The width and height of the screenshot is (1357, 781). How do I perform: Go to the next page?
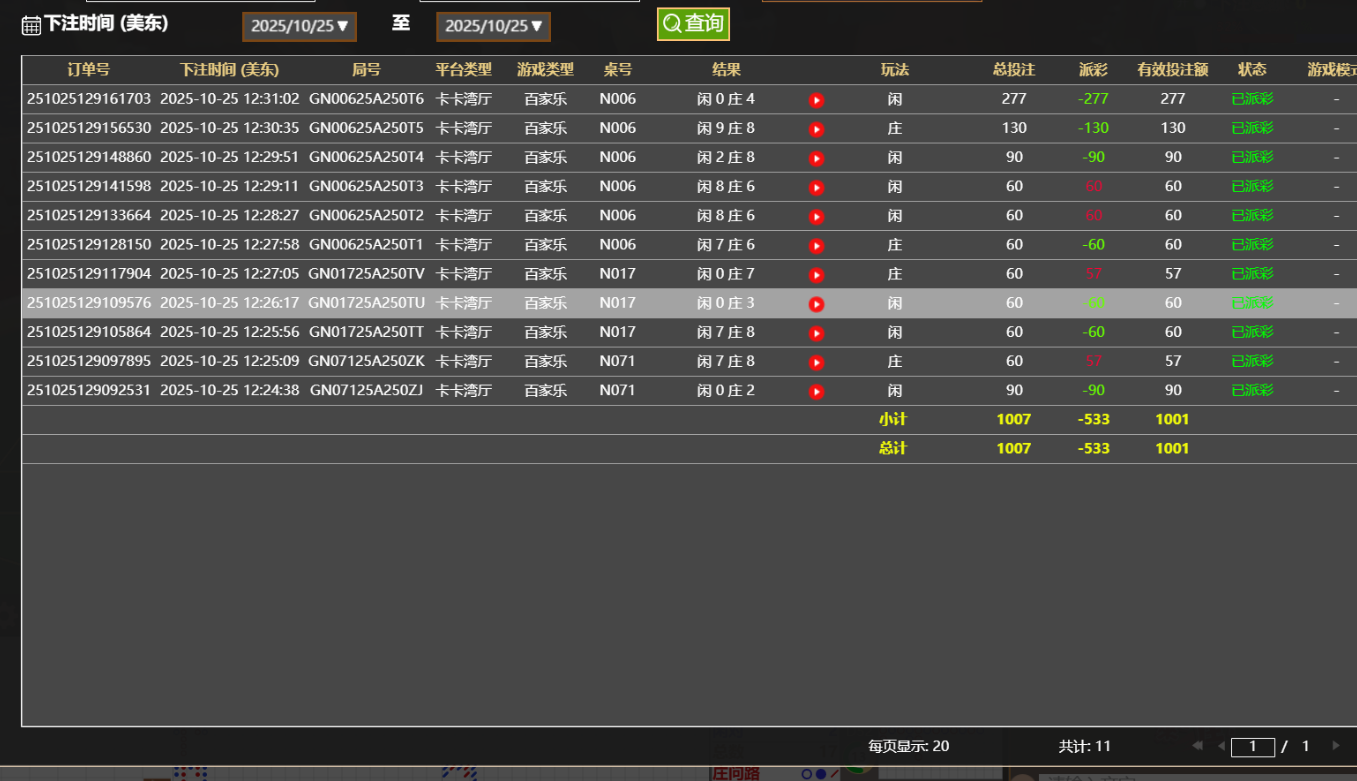tap(1335, 746)
